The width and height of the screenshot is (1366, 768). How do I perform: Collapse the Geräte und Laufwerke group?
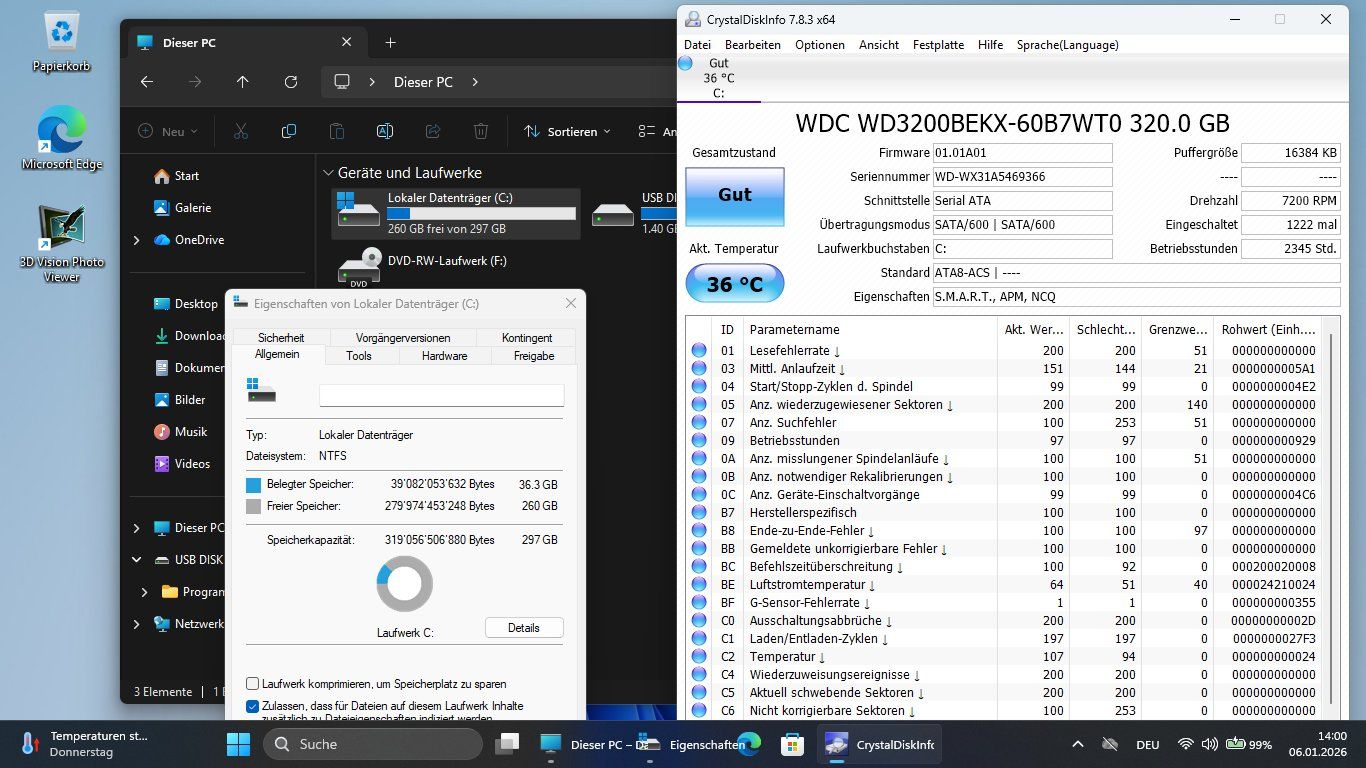click(x=328, y=173)
